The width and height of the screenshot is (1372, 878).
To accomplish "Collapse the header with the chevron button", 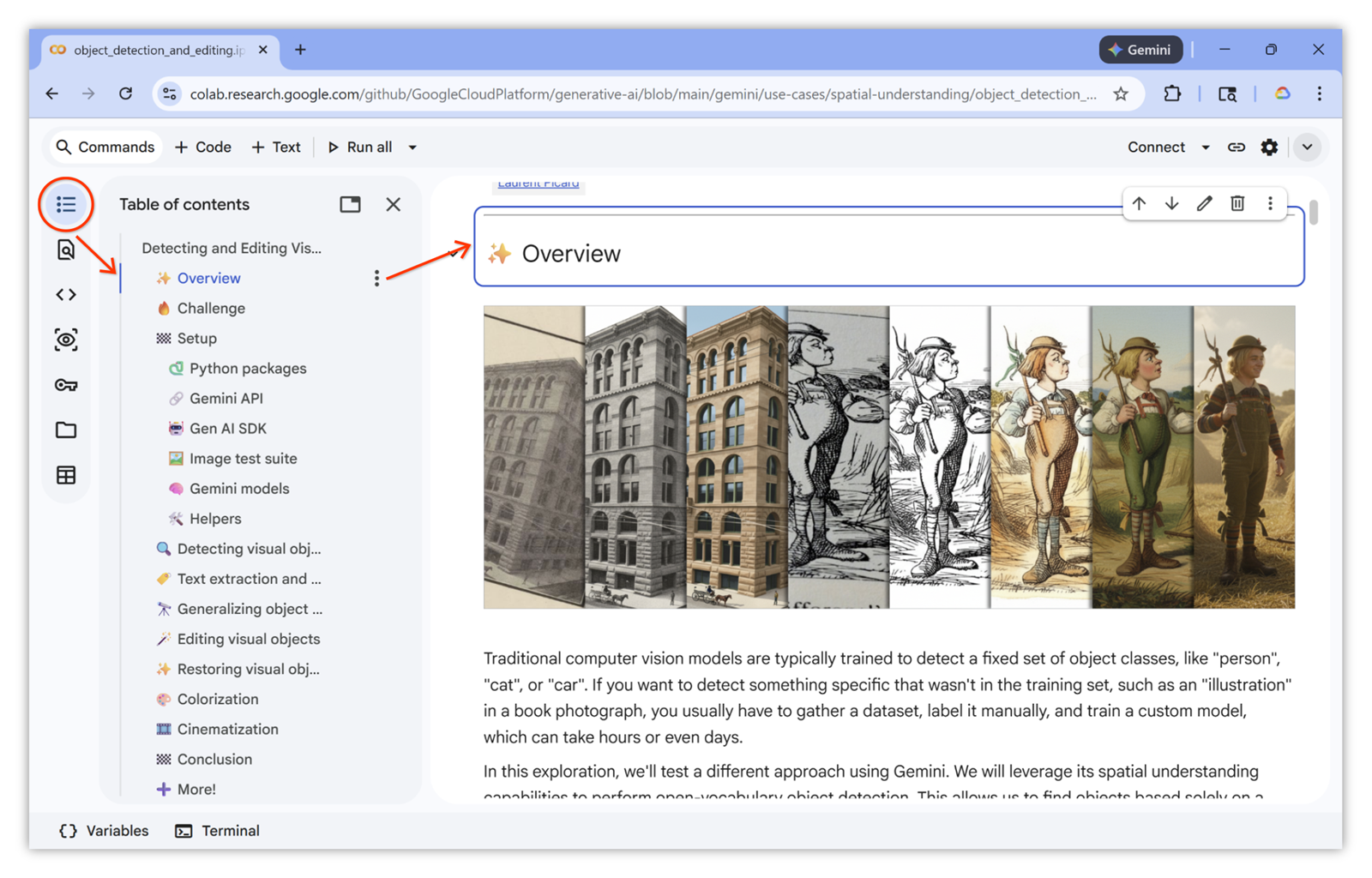I will coord(1307,147).
